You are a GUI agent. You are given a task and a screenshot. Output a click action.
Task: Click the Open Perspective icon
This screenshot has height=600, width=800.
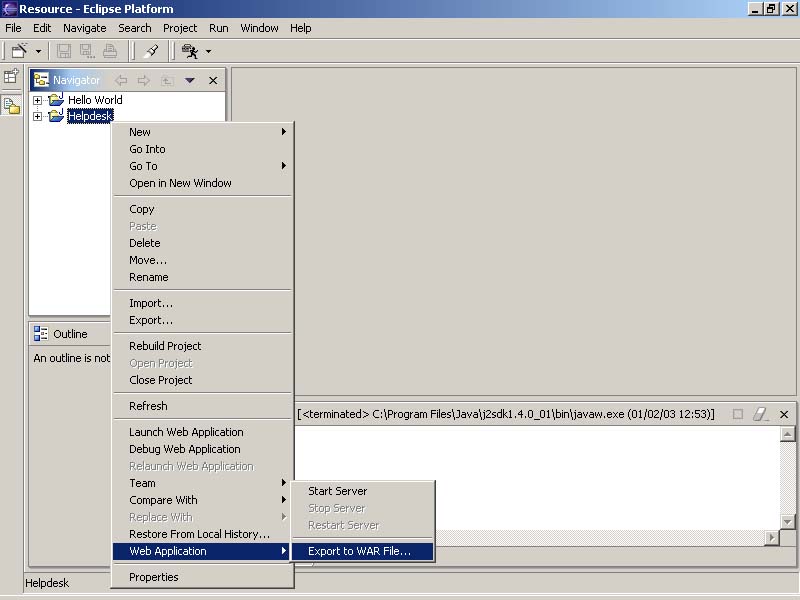click(11, 77)
